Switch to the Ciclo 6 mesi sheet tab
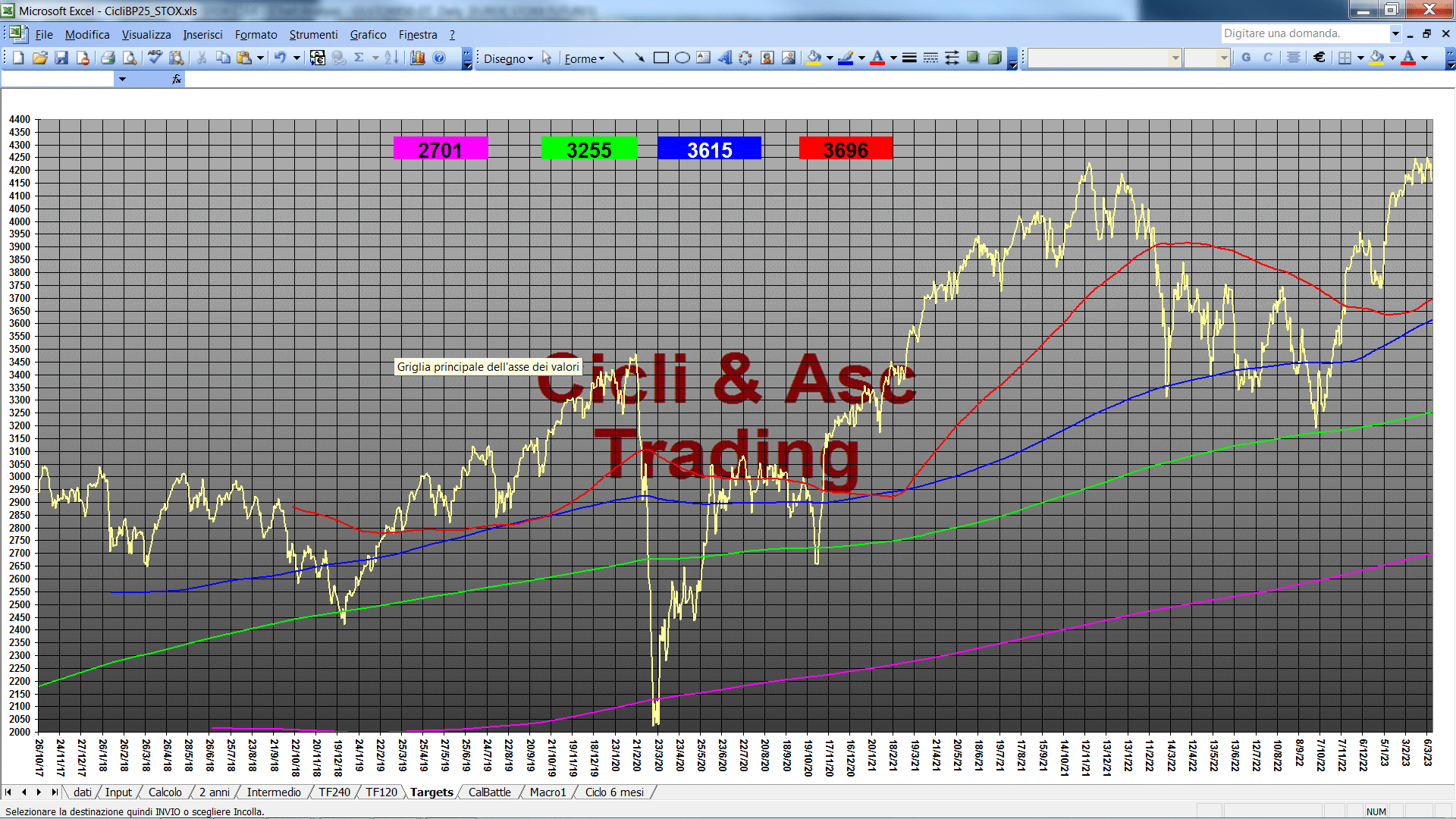Screen dimensions: 1456x819 coord(614,792)
